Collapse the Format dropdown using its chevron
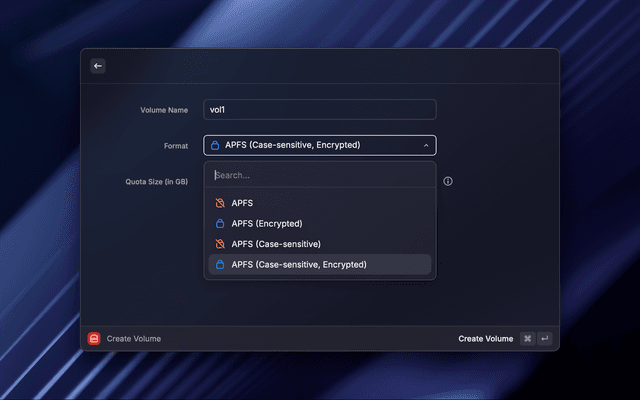The image size is (640, 400). [426, 145]
